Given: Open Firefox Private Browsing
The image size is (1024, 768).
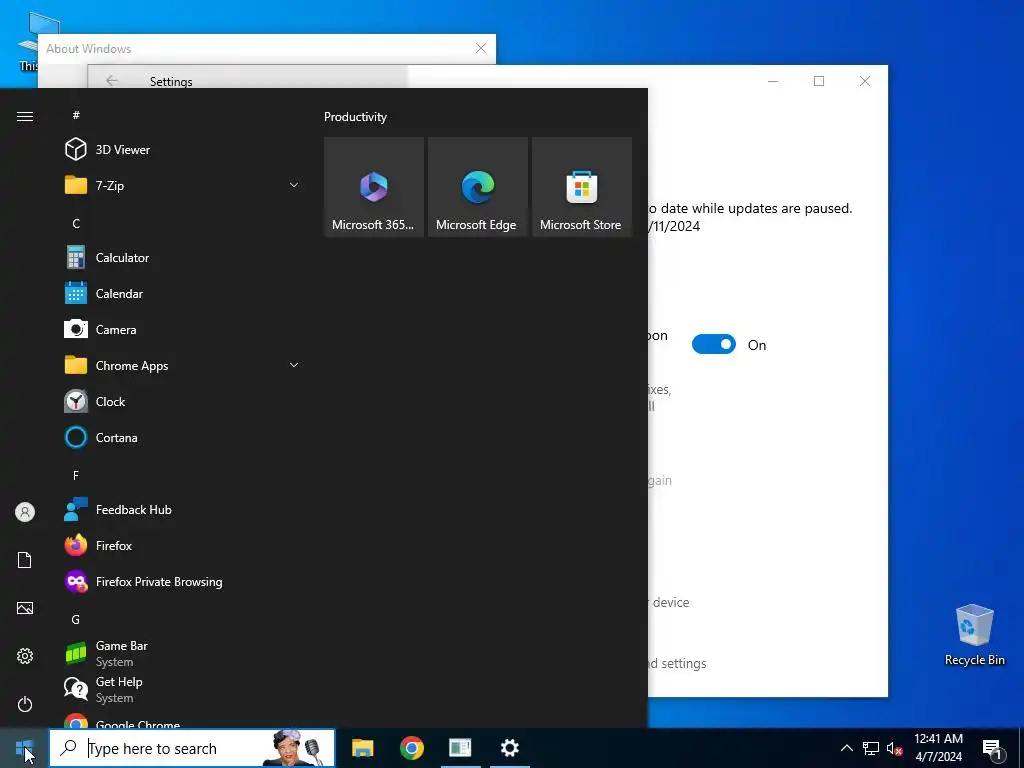Looking at the screenshot, I should point(183,581).
